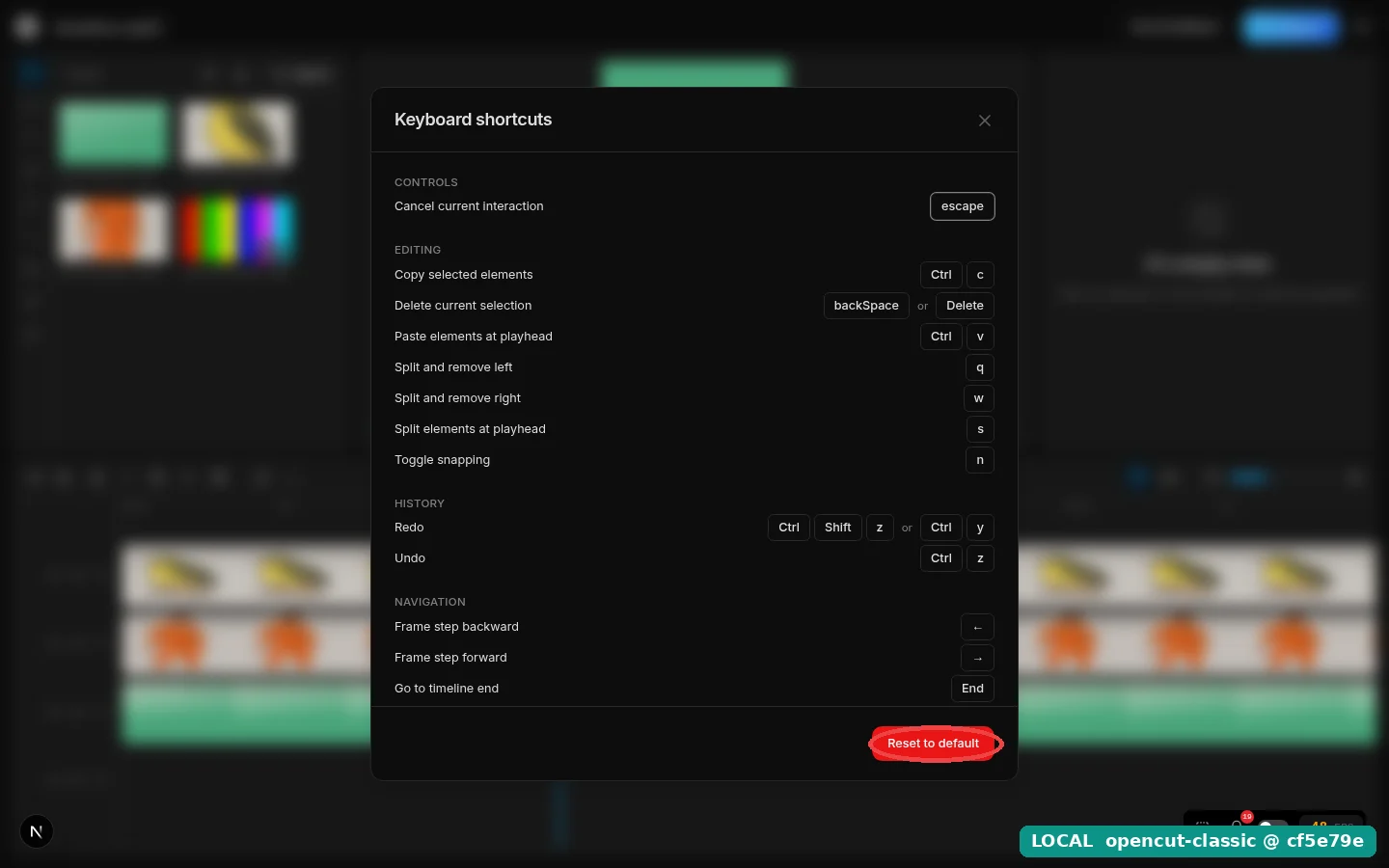This screenshot has width=1389, height=868.
Task: Select the End key for Go to timeline end
Action: 972,689
